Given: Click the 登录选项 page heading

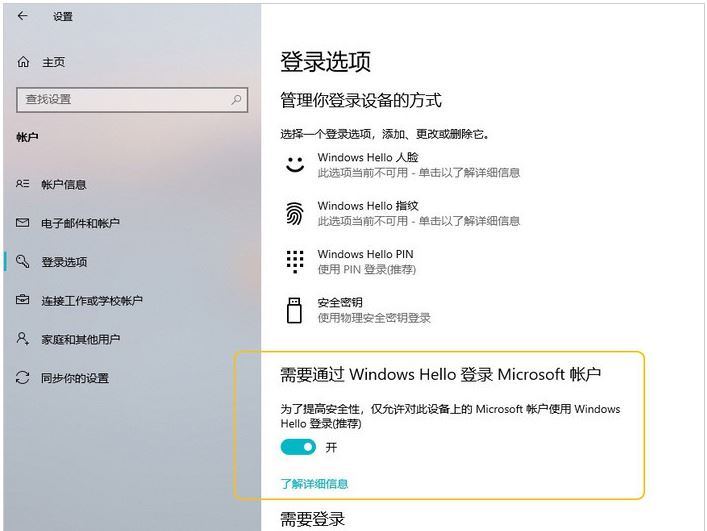Looking at the screenshot, I should 326,62.
